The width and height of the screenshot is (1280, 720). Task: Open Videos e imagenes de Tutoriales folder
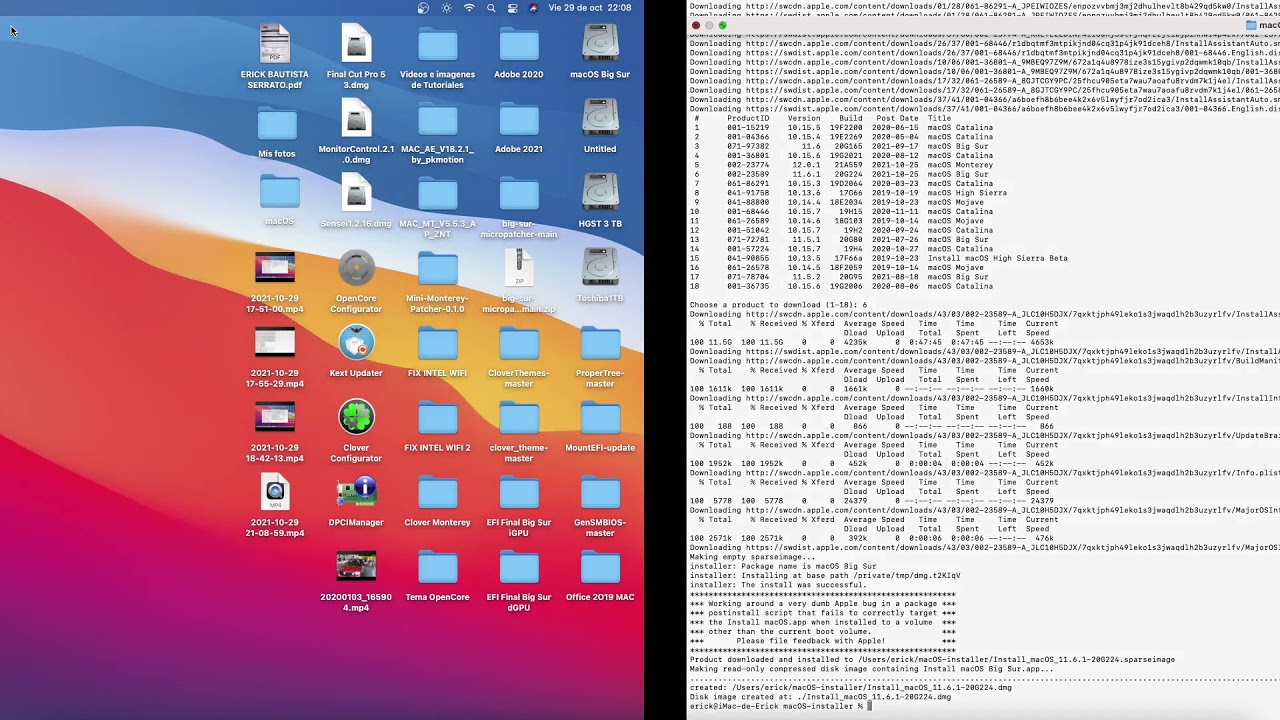pyautogui.click(x=437, y=45)
